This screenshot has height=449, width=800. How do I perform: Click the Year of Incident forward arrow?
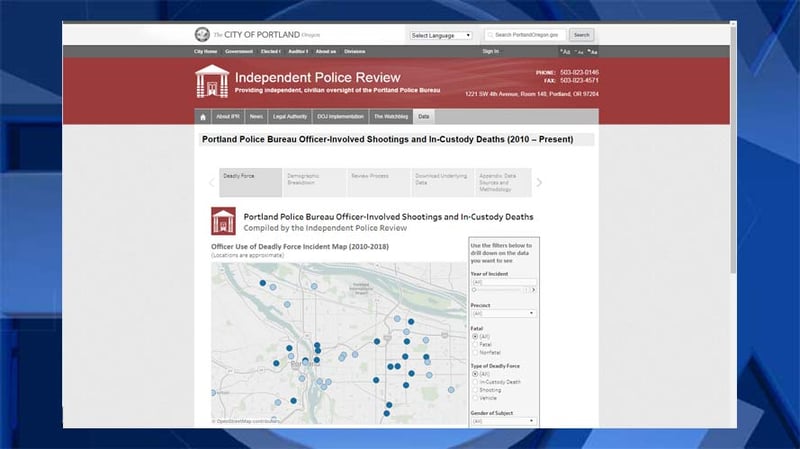534,290
